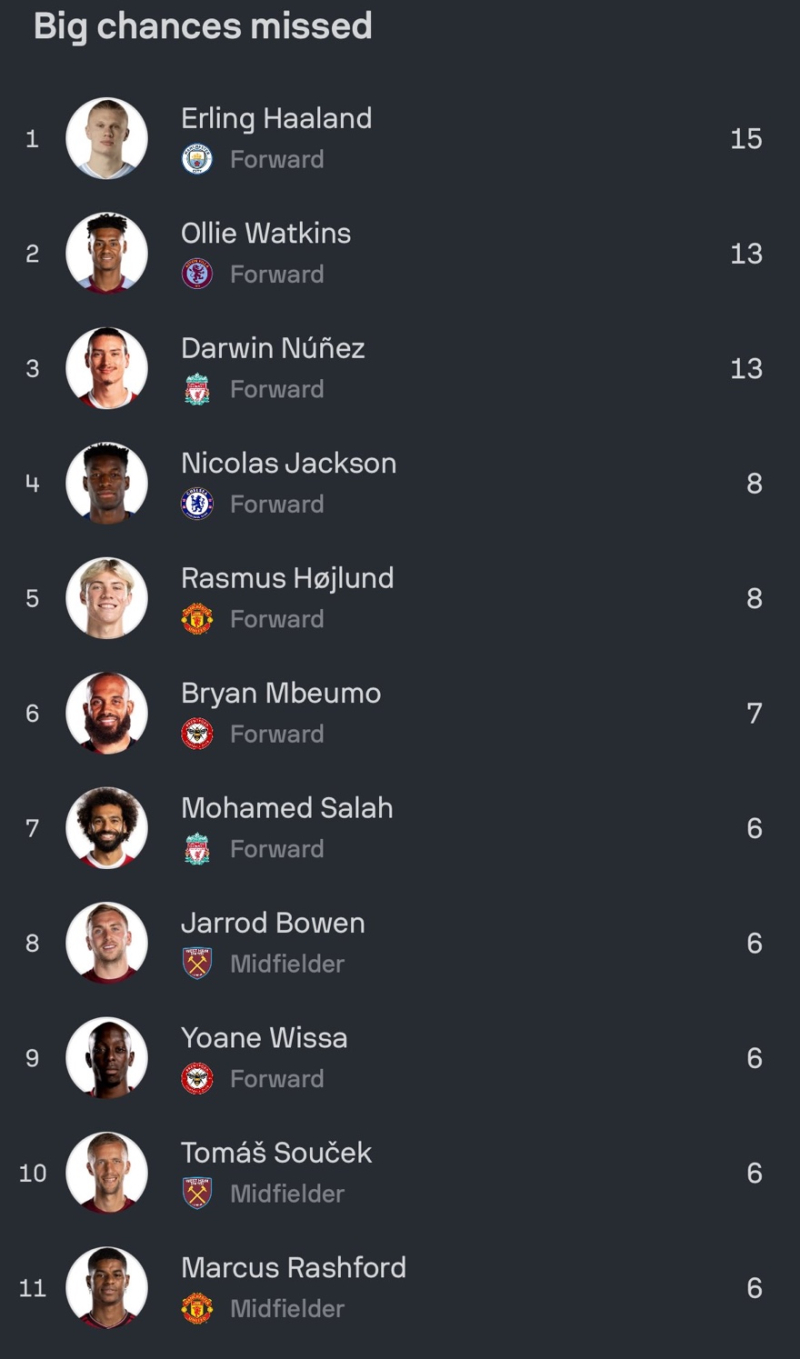Click the West Ham crest beside Tomáš Souček
The height and width of the screenshot is (1359, 800).
197,1194
